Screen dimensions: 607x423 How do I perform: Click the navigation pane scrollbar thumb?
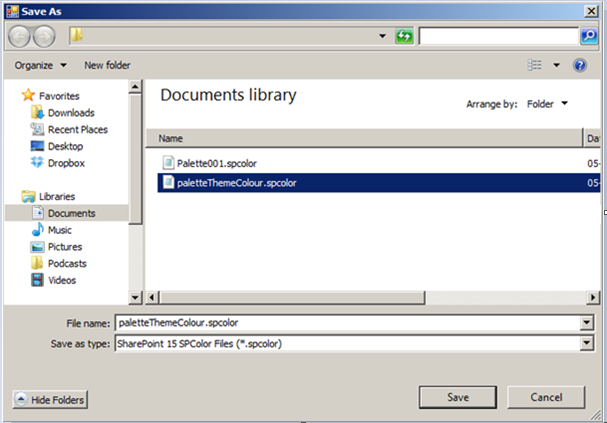pyautogui.click(x=135, y=159)
